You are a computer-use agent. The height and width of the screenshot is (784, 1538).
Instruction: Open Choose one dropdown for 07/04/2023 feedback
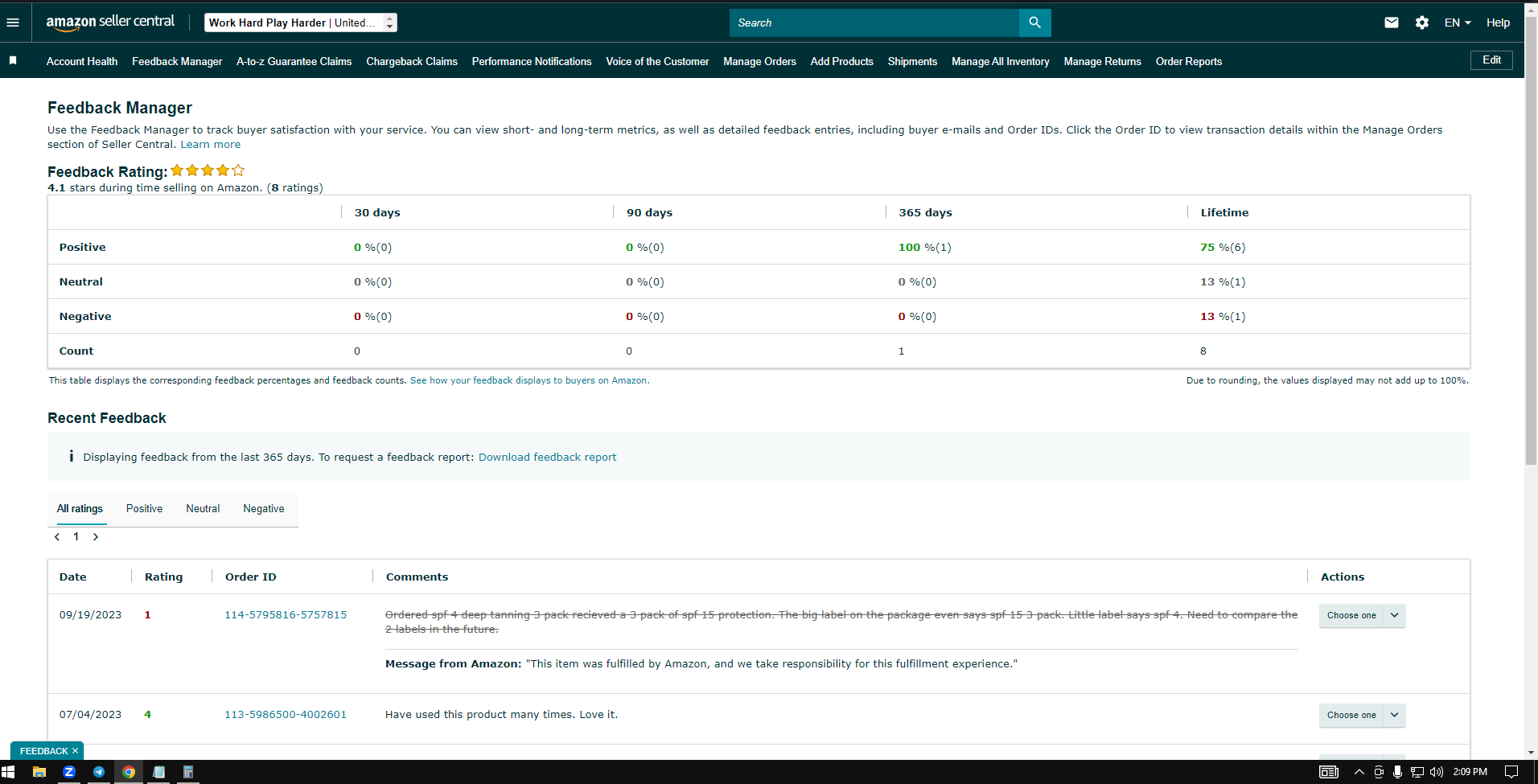tap(1351, 715)
